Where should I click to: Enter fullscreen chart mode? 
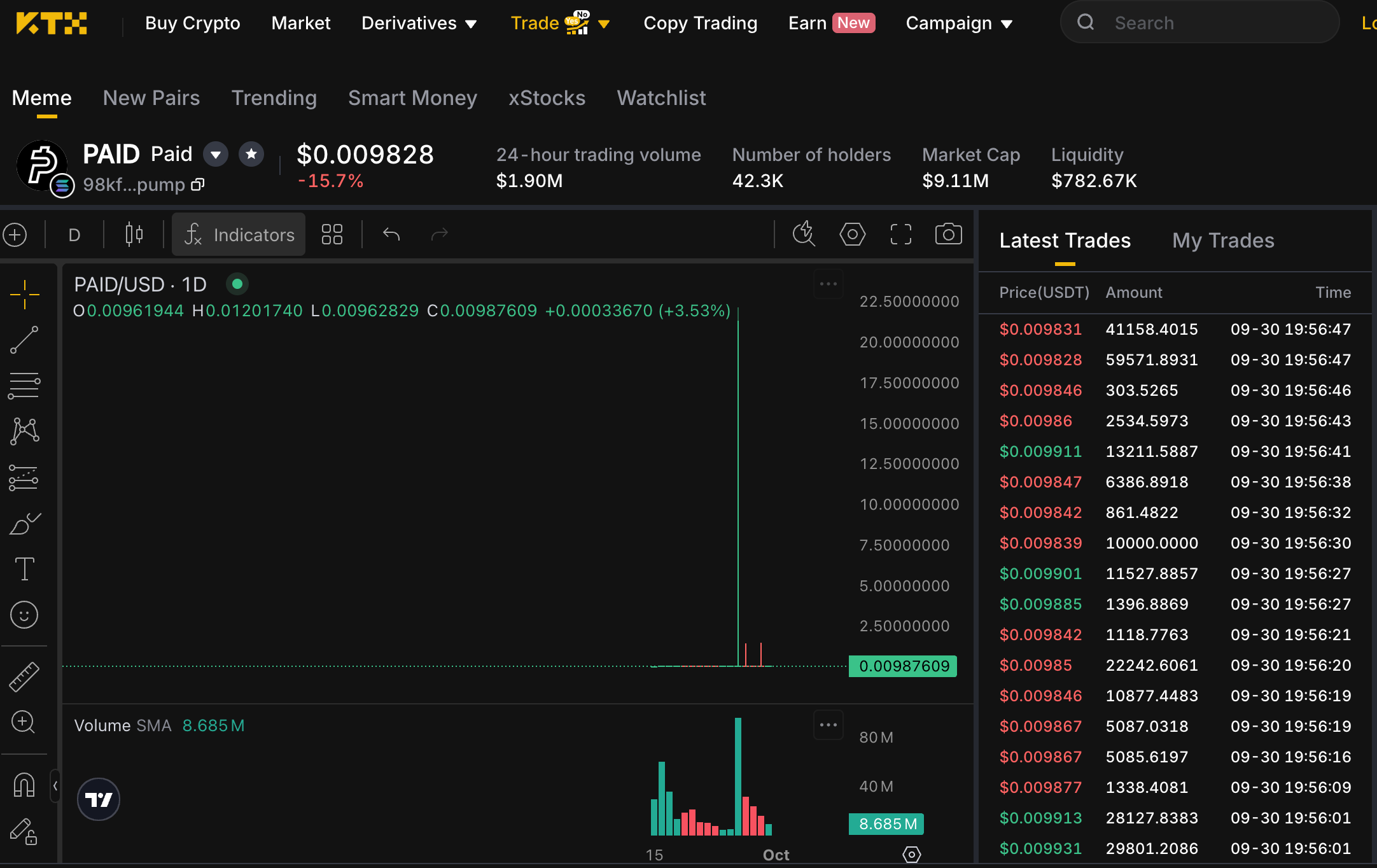pyautogui.click(x=901, y=234)
